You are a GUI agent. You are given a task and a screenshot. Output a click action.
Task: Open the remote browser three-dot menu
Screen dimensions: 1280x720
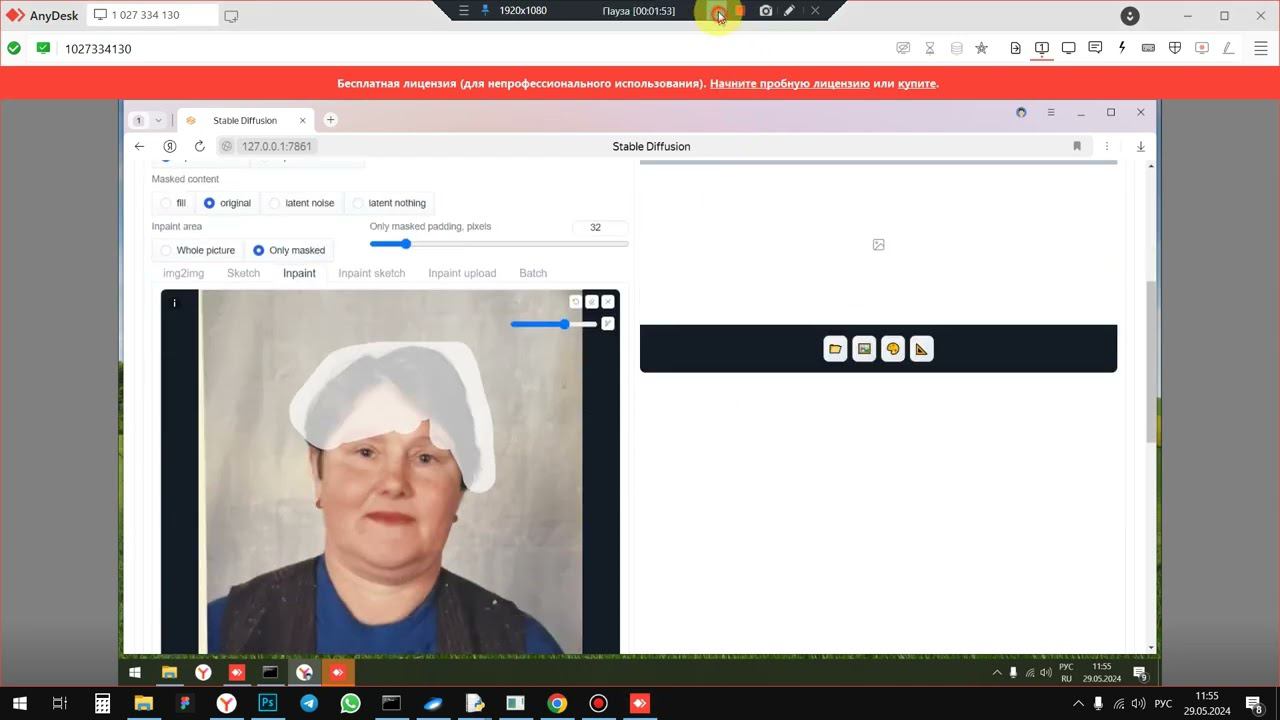point(1106,146)
